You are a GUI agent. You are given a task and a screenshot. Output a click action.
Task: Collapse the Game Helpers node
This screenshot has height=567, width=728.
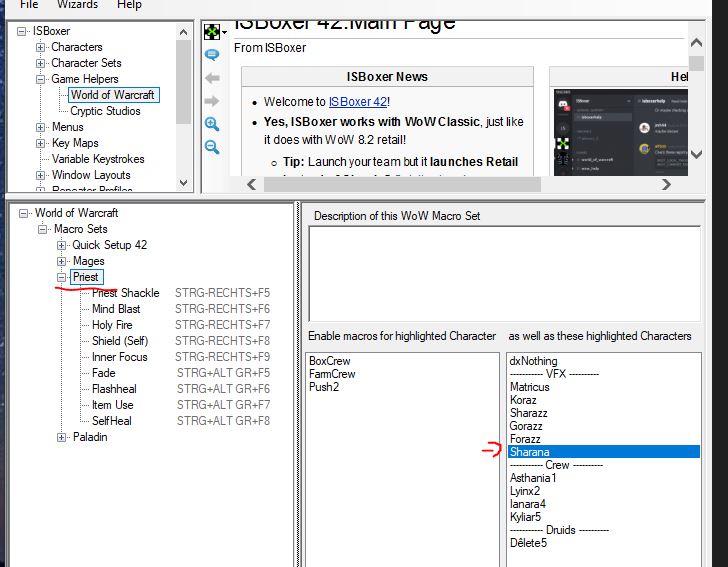click(40, 79)
